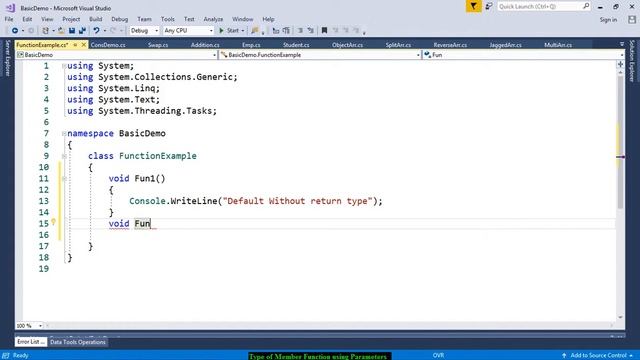640x360 pixels.
Task: Click the New Project toolbar icon
Action: pyautogui.click(x=45, y=31)
